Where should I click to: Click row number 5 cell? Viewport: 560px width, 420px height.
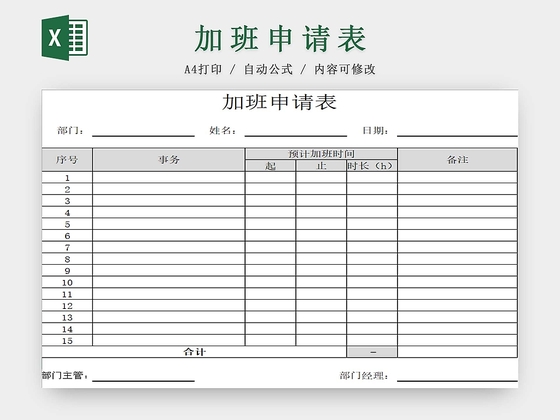(67, 224)
